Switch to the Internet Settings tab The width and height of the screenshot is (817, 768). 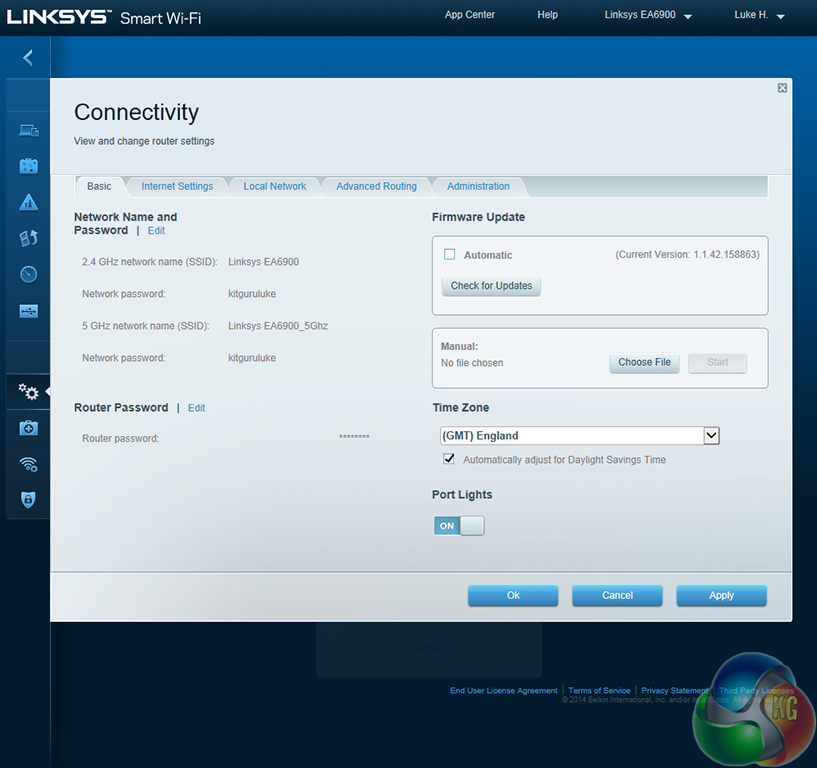(x=177, y=187)
